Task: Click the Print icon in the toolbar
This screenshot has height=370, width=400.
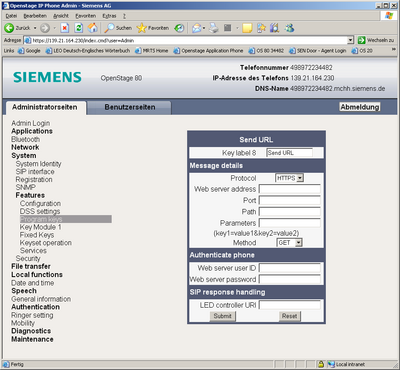Action: pos(214,28)
